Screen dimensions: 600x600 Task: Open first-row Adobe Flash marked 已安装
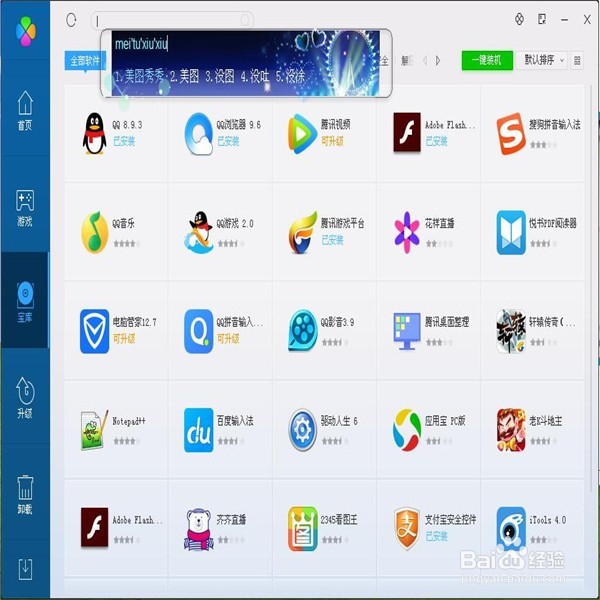[x=407, y=132]
